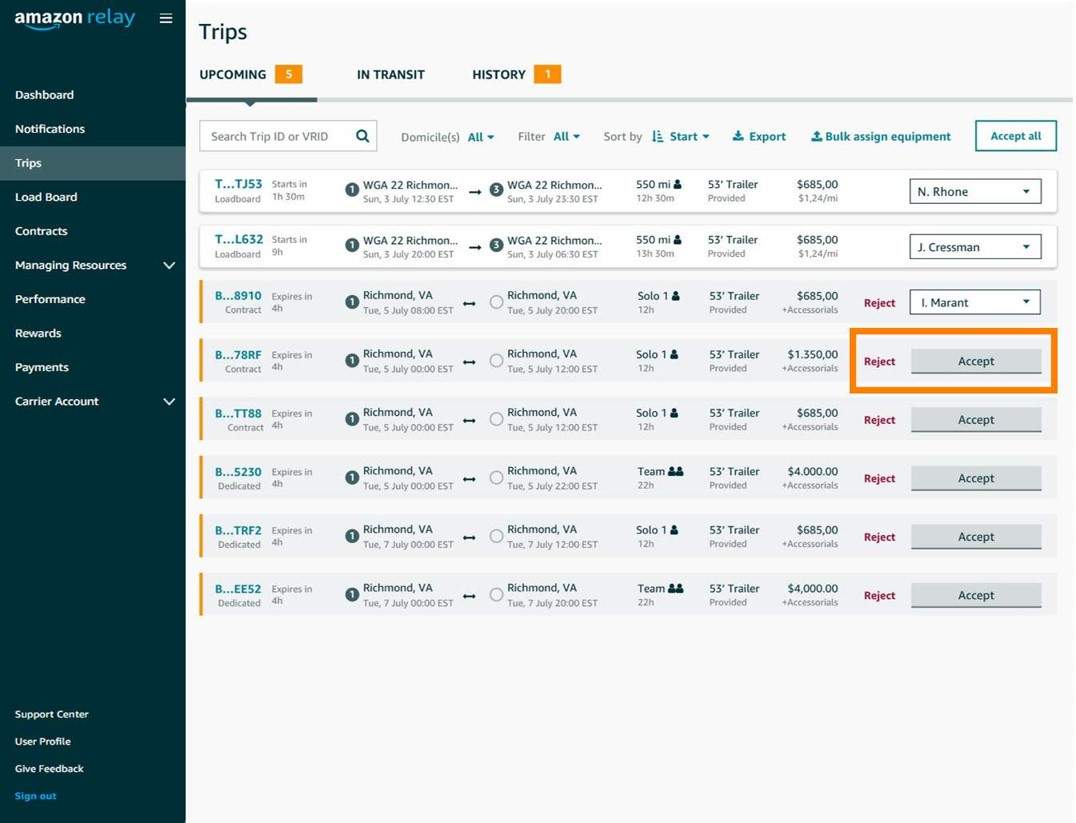Screen dimensions: 1076x823
Task: Click the Accept all button
Action: pyautogui.click(x=1015, y=135)
